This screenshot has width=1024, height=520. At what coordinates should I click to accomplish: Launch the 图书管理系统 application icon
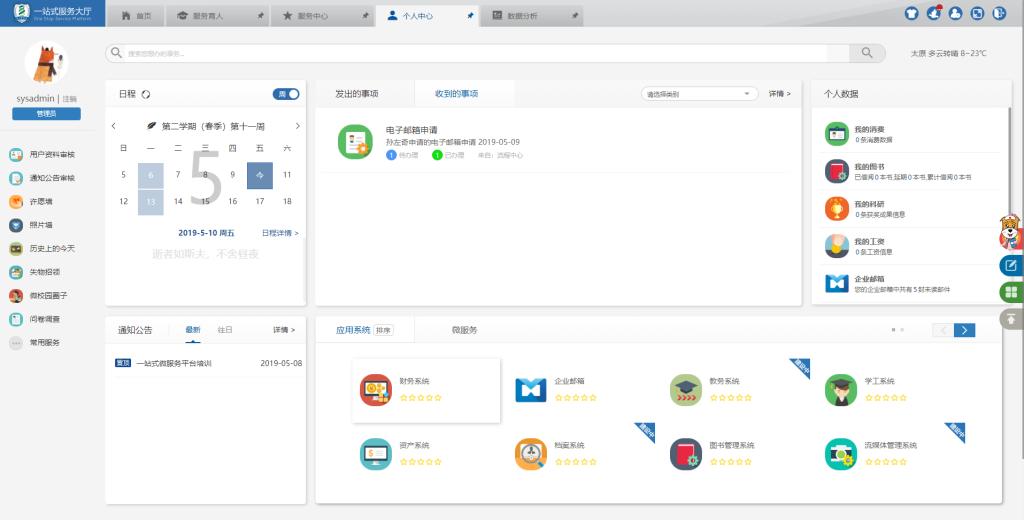pyautogui.click(x=686, y=453)
